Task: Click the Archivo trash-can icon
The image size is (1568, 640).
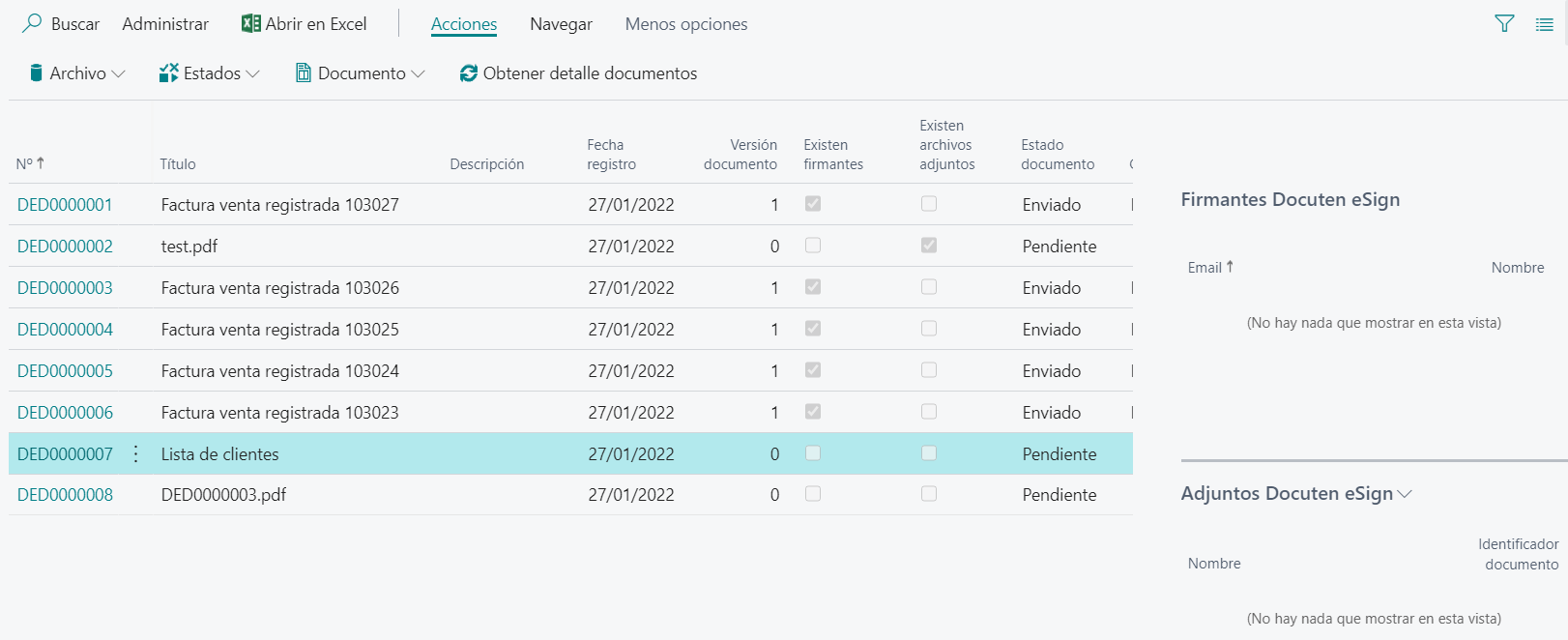Action: (36, 73)
